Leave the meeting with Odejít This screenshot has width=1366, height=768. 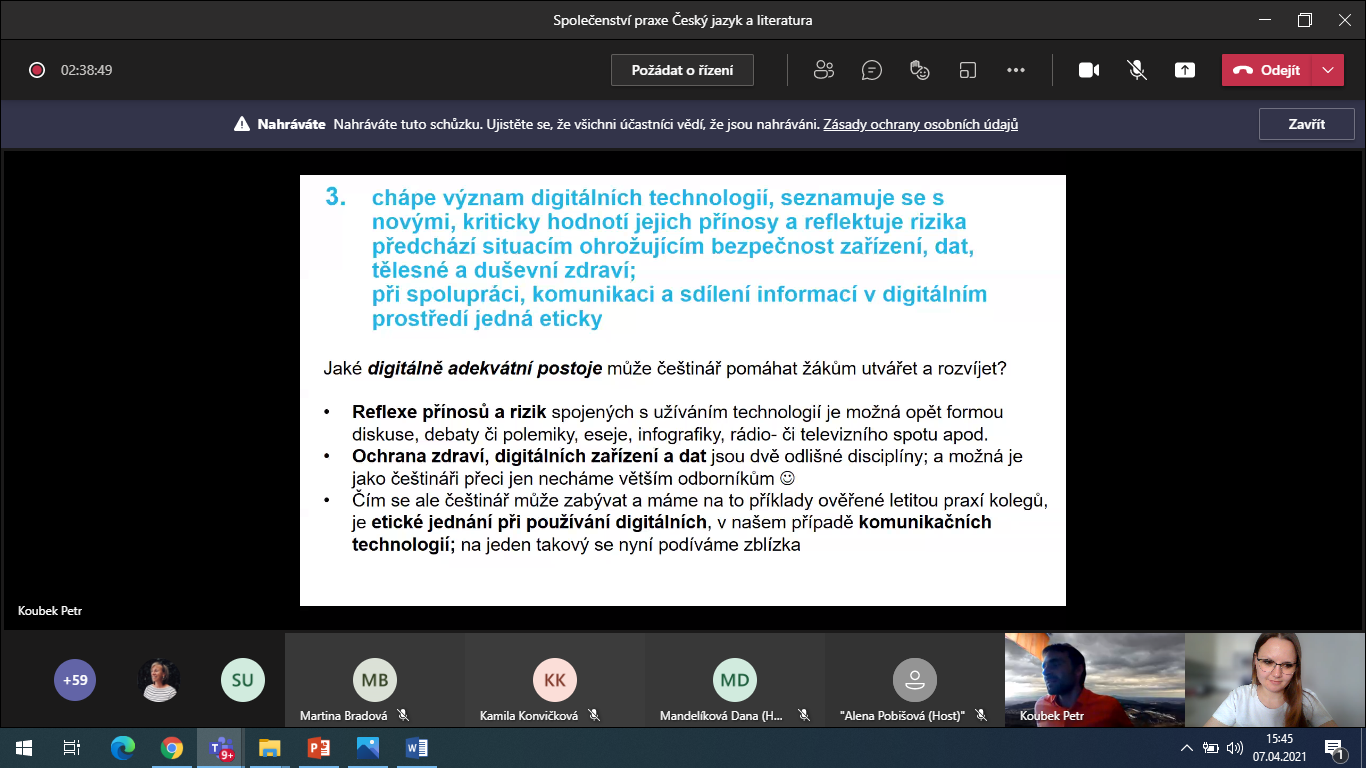pyautogui.click(x=1267, y=70)
